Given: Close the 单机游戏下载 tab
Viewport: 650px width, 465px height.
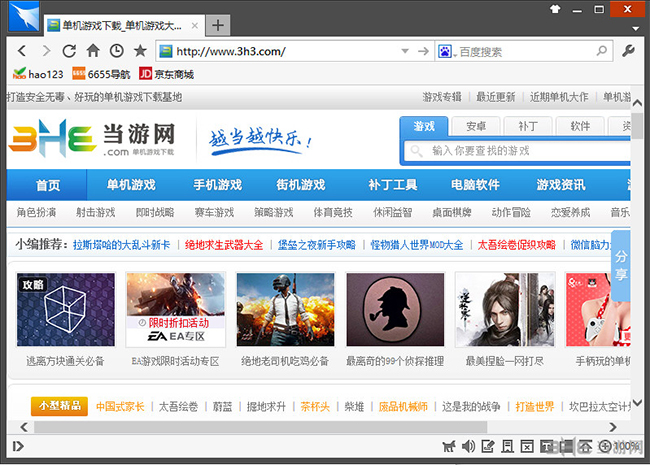Looking at the screenshot, I should point(194,26).
